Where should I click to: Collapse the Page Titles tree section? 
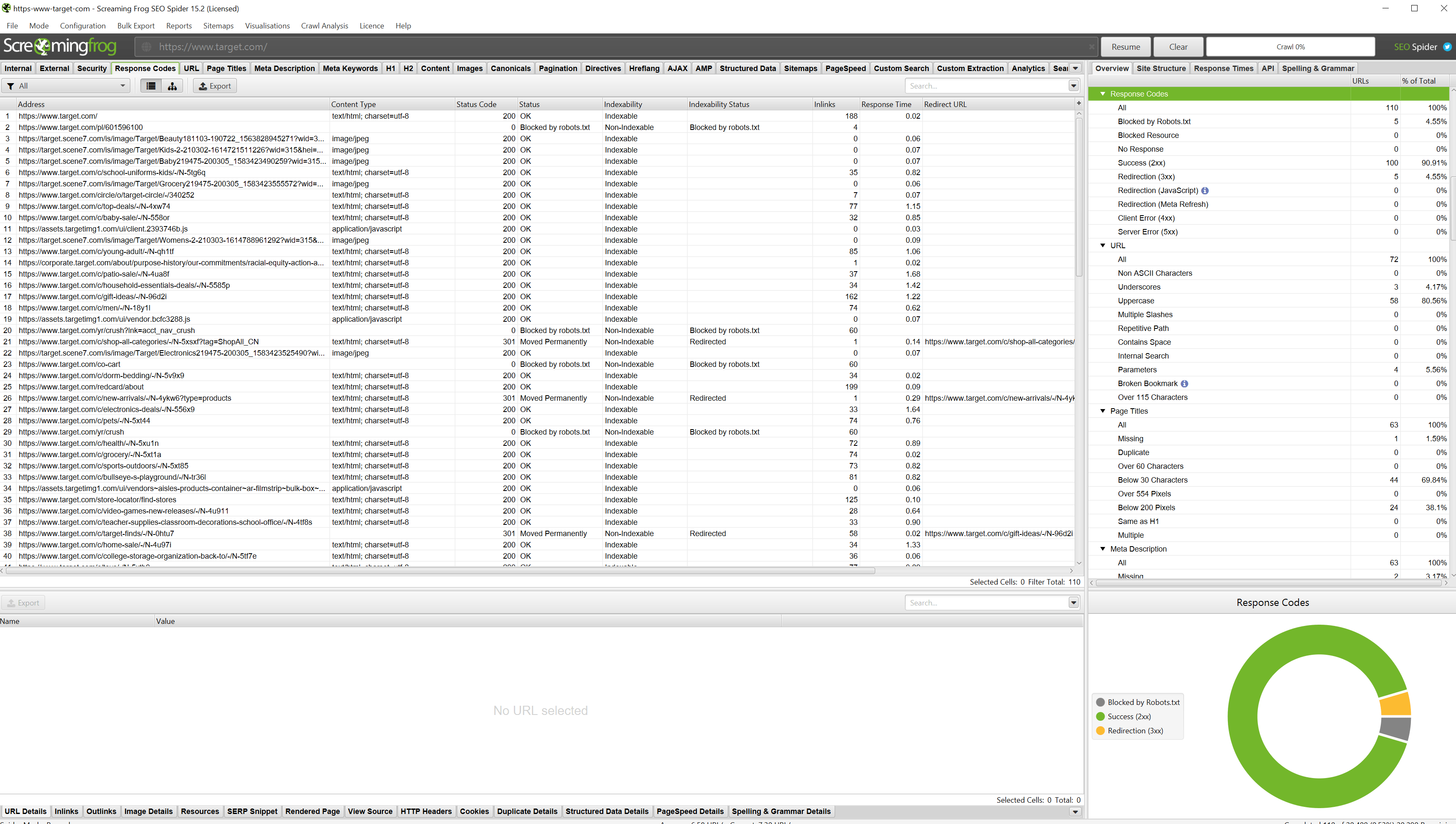click(x=1102, y=411)
